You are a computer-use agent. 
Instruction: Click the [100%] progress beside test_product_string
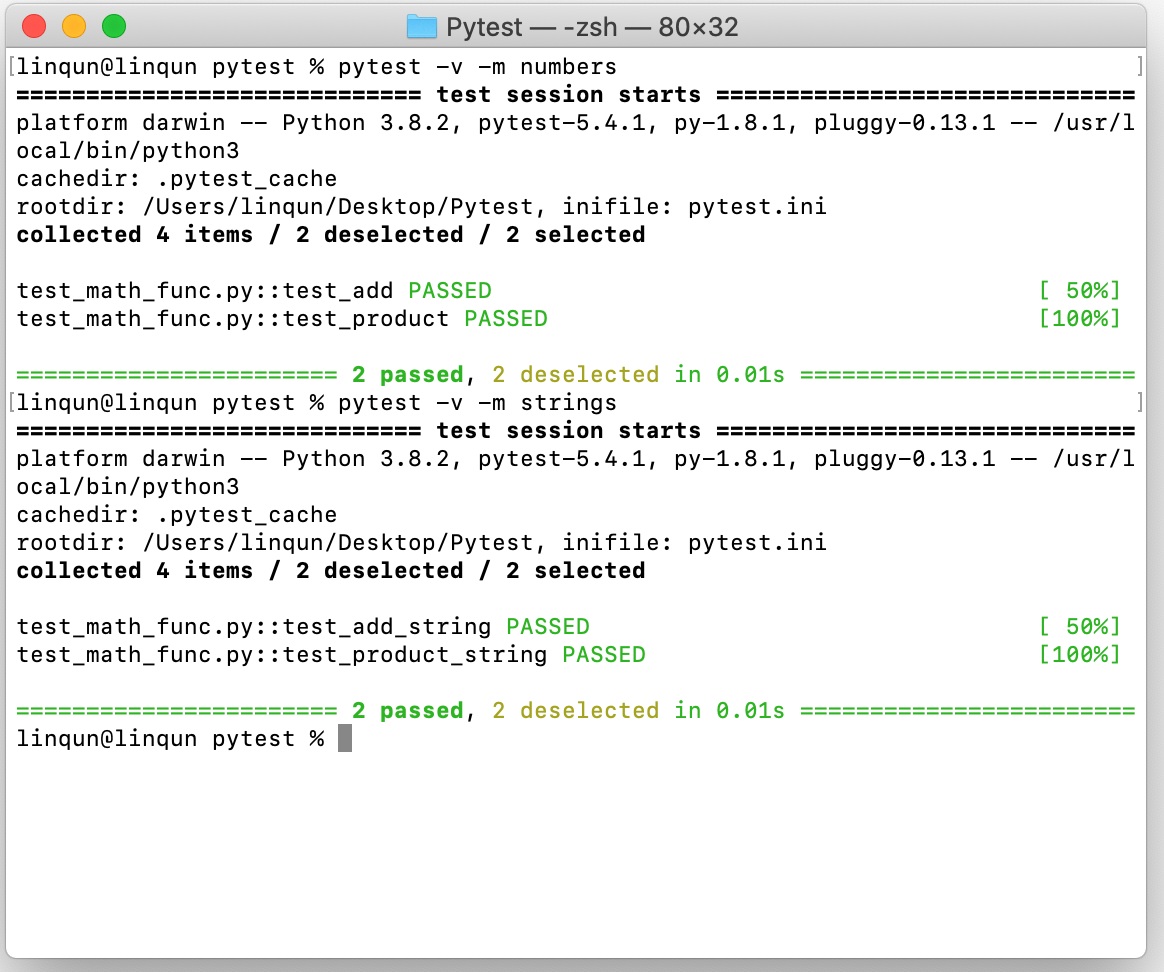point(1079,655)
